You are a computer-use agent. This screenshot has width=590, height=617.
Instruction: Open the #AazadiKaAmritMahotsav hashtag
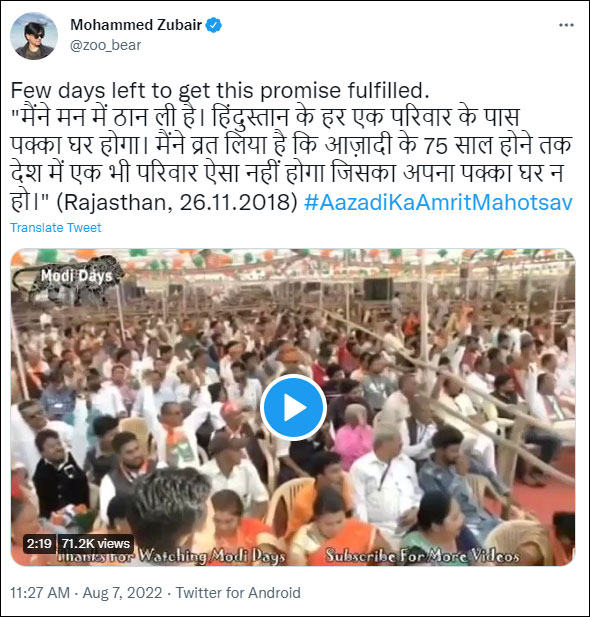[438, 203]
